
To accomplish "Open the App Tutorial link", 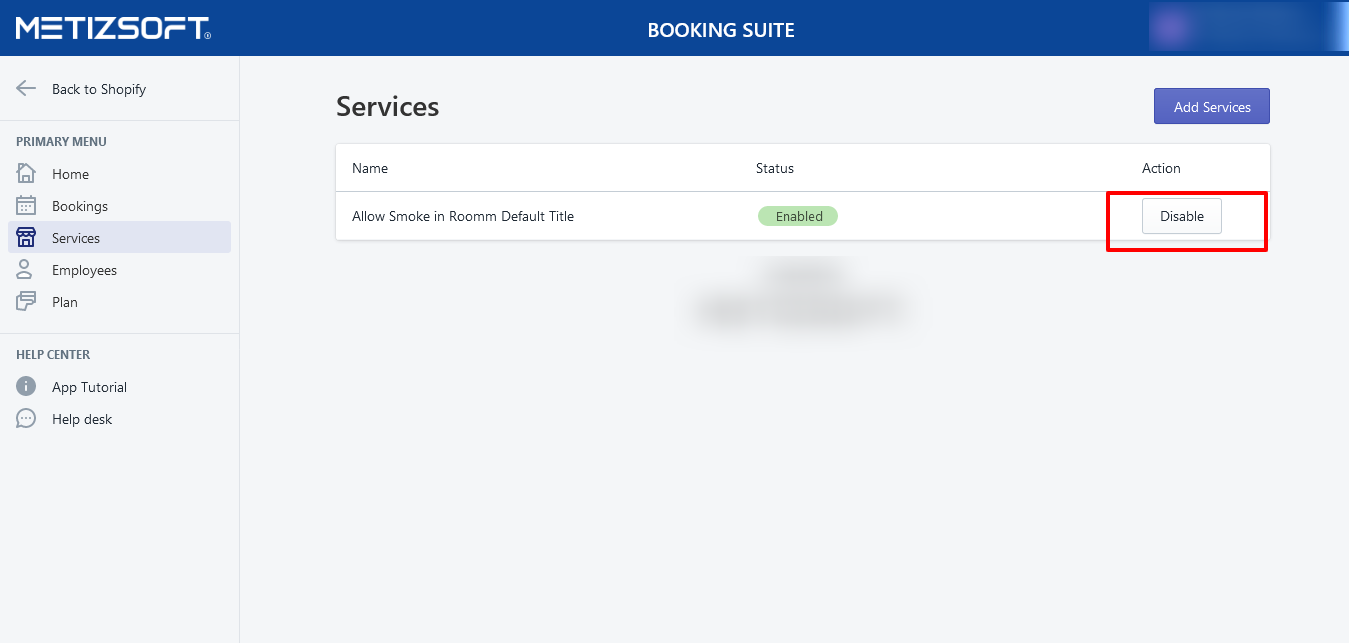I will click(89, 387).
